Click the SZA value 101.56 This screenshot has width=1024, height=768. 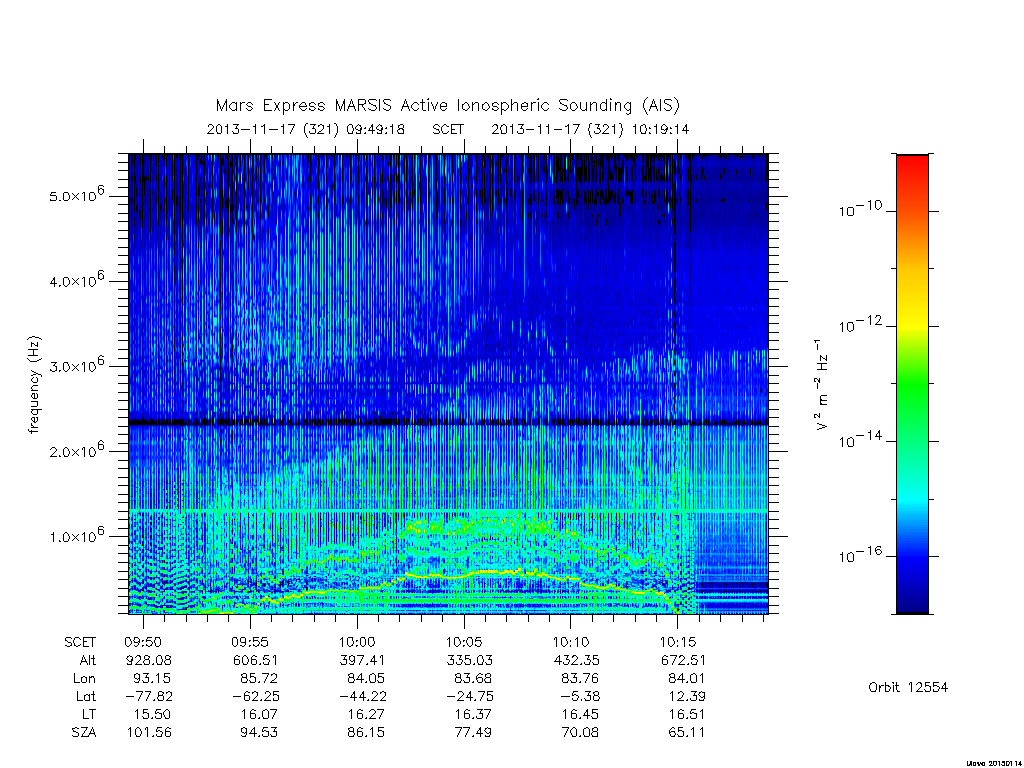[149, 732]
